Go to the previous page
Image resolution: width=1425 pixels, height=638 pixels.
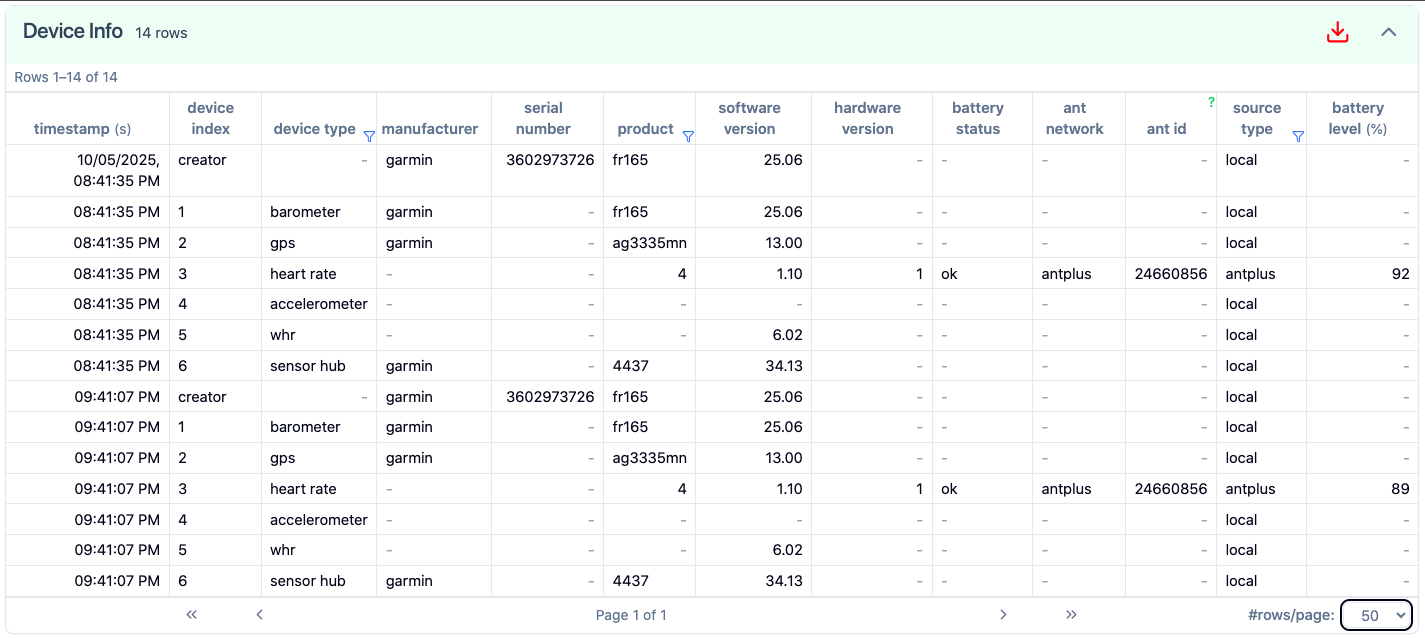pos(259,615)
